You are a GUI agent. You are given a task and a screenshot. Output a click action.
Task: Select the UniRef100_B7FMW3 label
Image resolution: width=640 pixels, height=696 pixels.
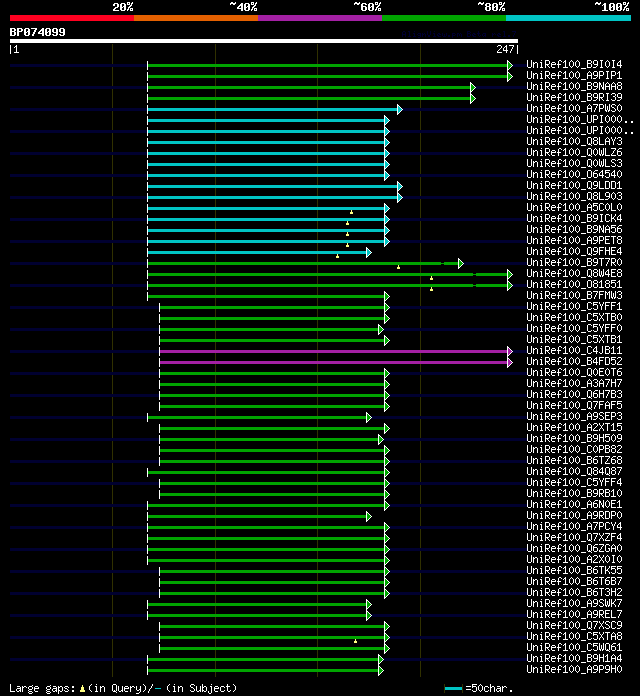574,295
